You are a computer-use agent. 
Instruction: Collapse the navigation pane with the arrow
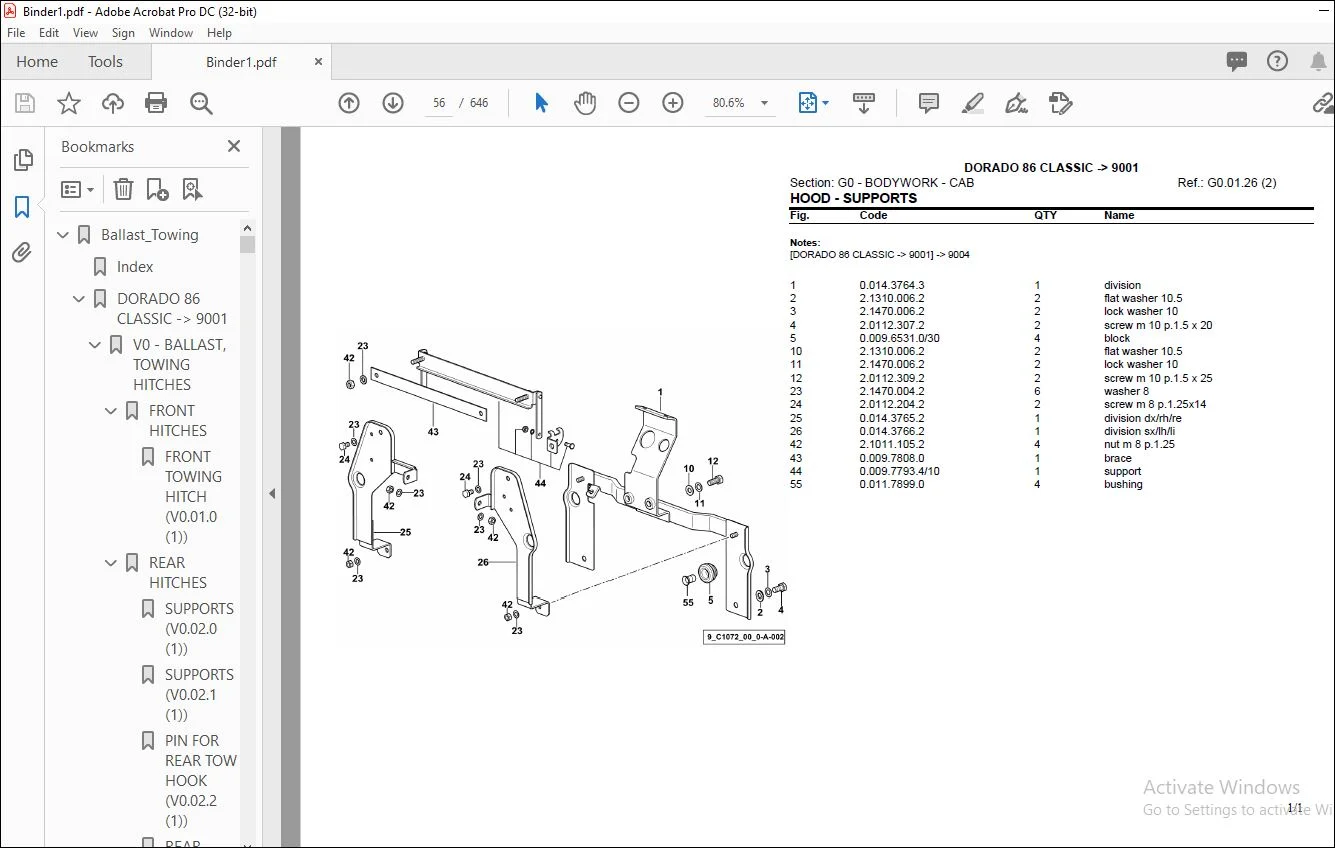click(x=271, y=493)
